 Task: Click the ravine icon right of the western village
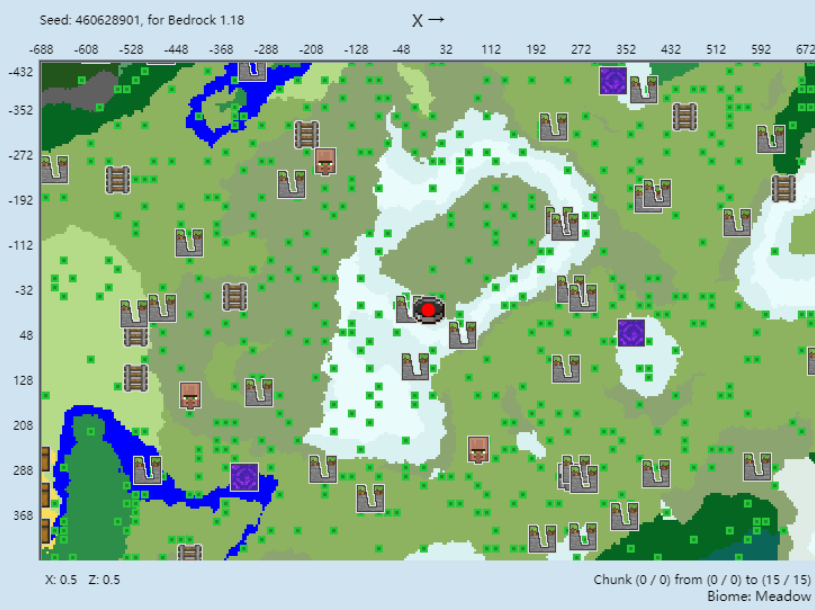pos(259,392)
